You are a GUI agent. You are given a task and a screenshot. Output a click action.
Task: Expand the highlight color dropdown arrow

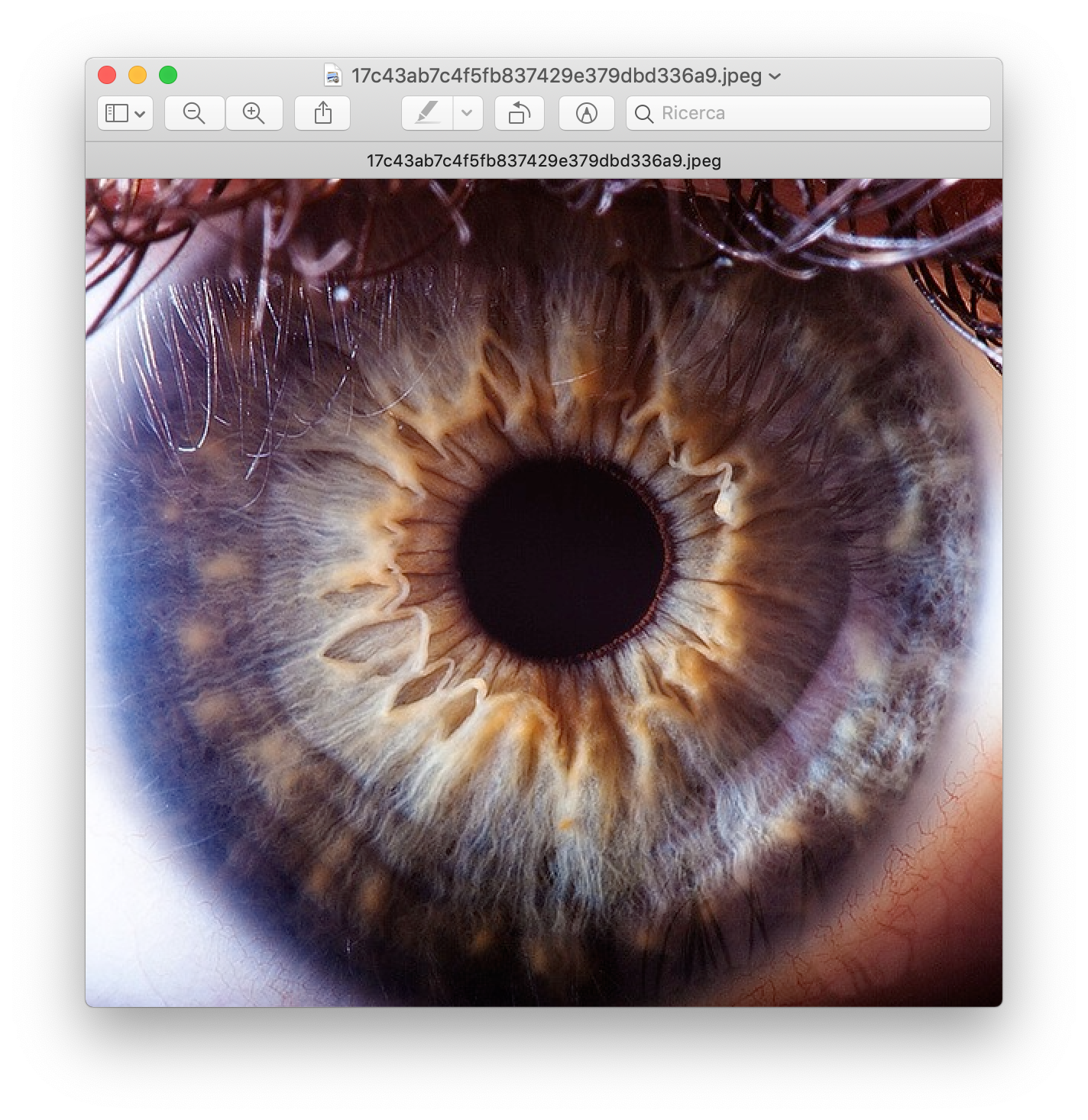468,113
